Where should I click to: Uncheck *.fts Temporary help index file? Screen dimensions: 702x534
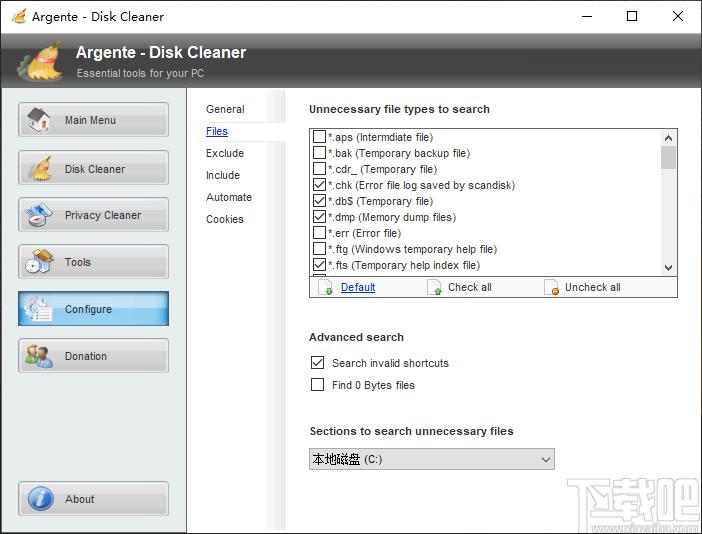coord(319,265)
